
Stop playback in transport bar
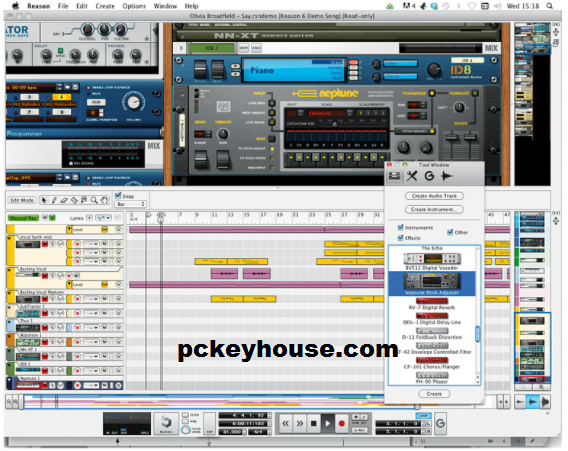point(314,423)
